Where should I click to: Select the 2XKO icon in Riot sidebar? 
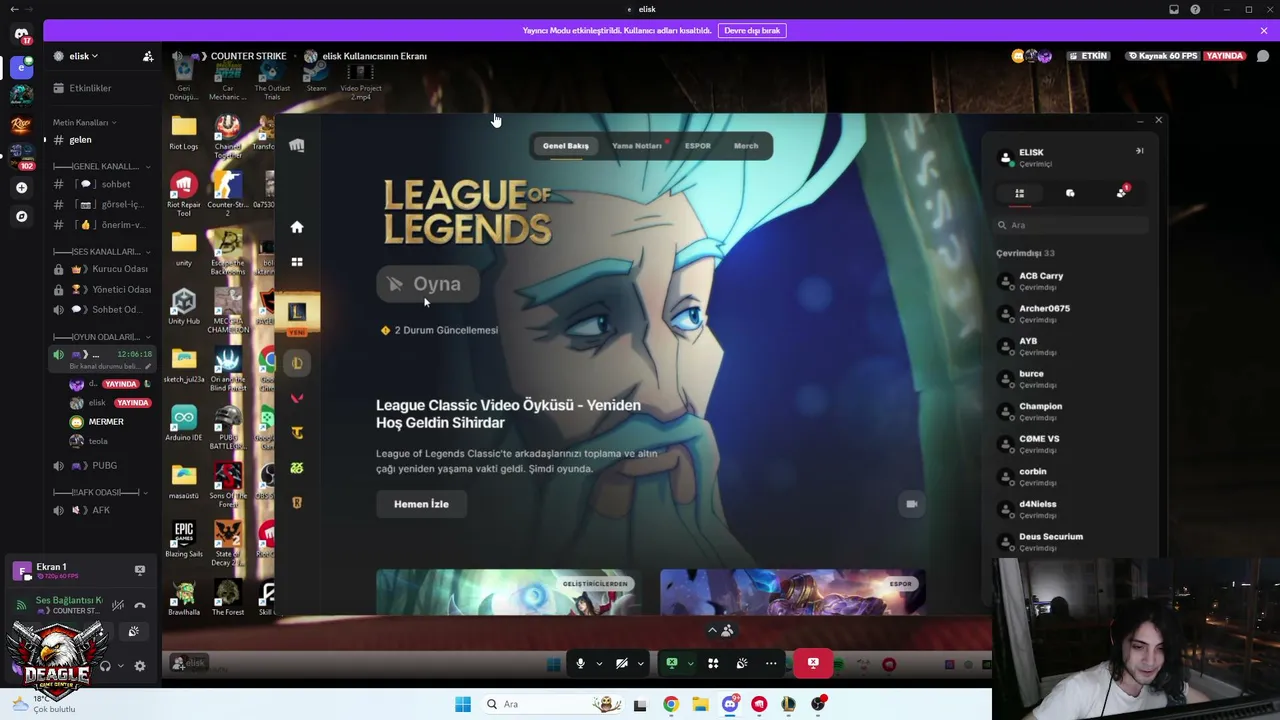(297, 468)
